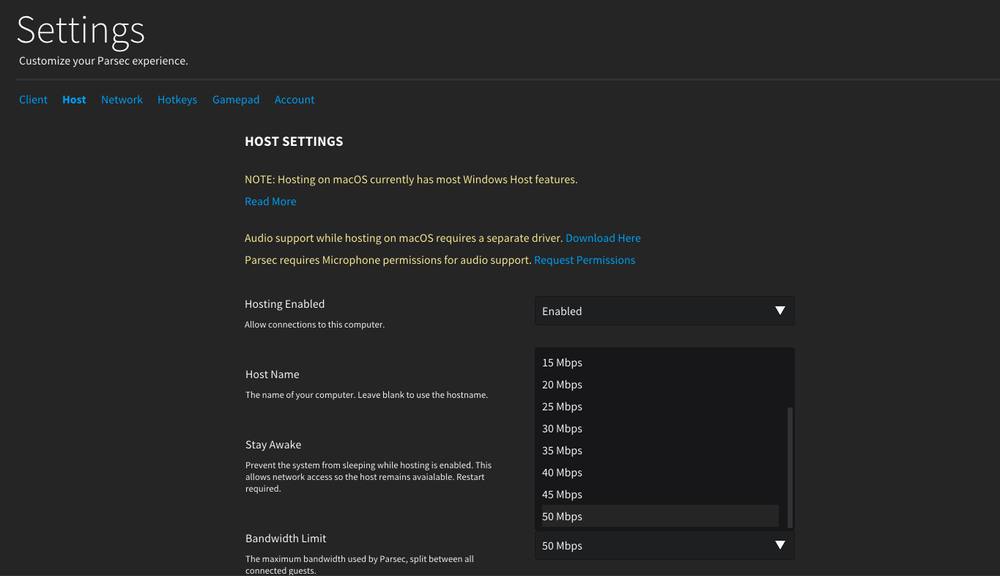
Task: Click the 'Leave blank to use the hostname' description
Action: 367,395
